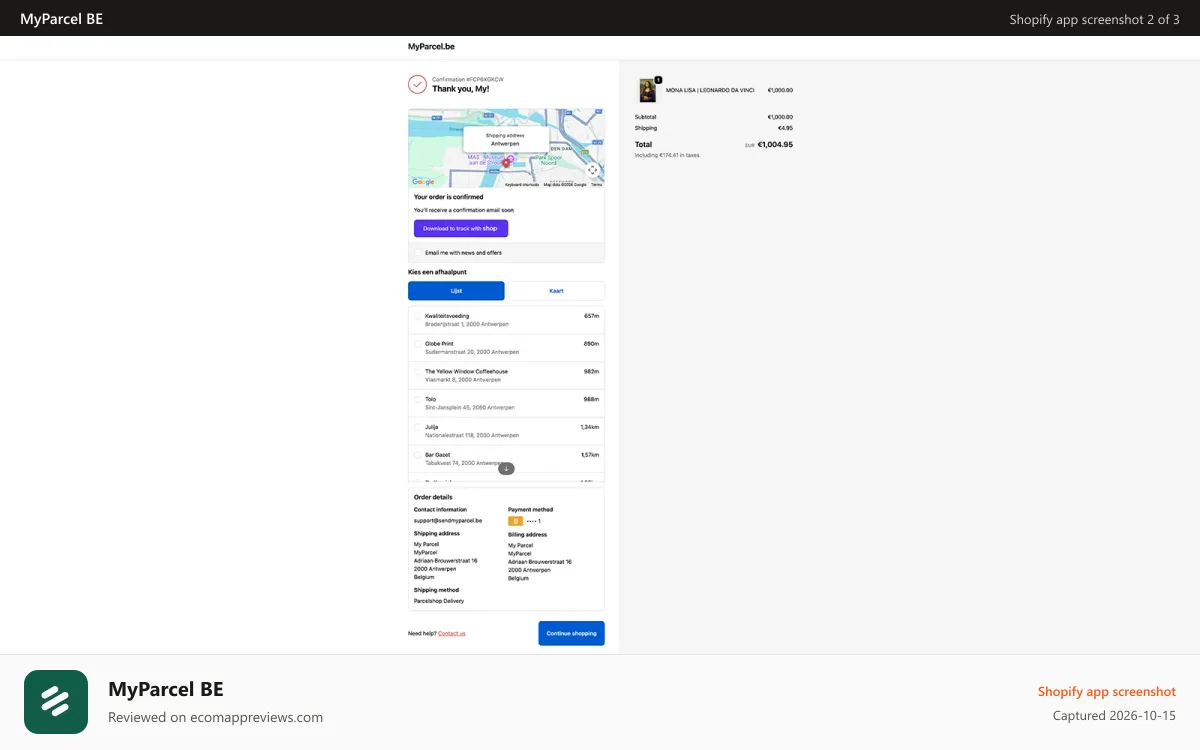
Task: Open the Mona Lisa product thumbnail
Action: tap(648, 91)
